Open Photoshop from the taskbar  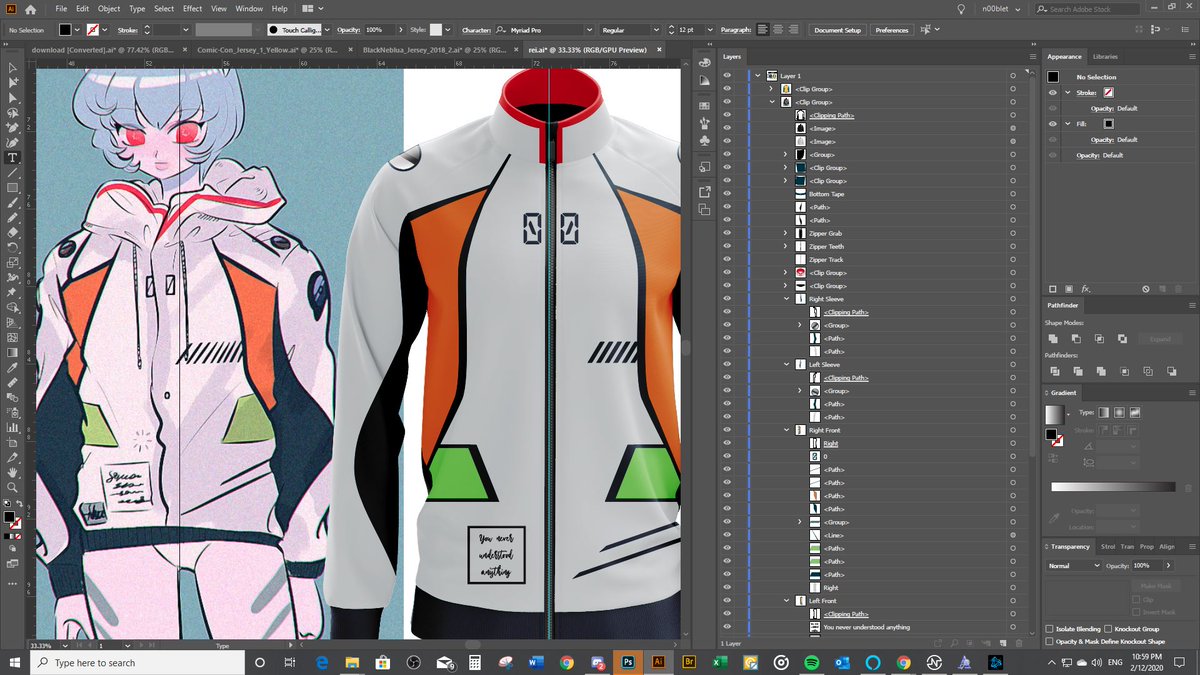pos(628,662)
